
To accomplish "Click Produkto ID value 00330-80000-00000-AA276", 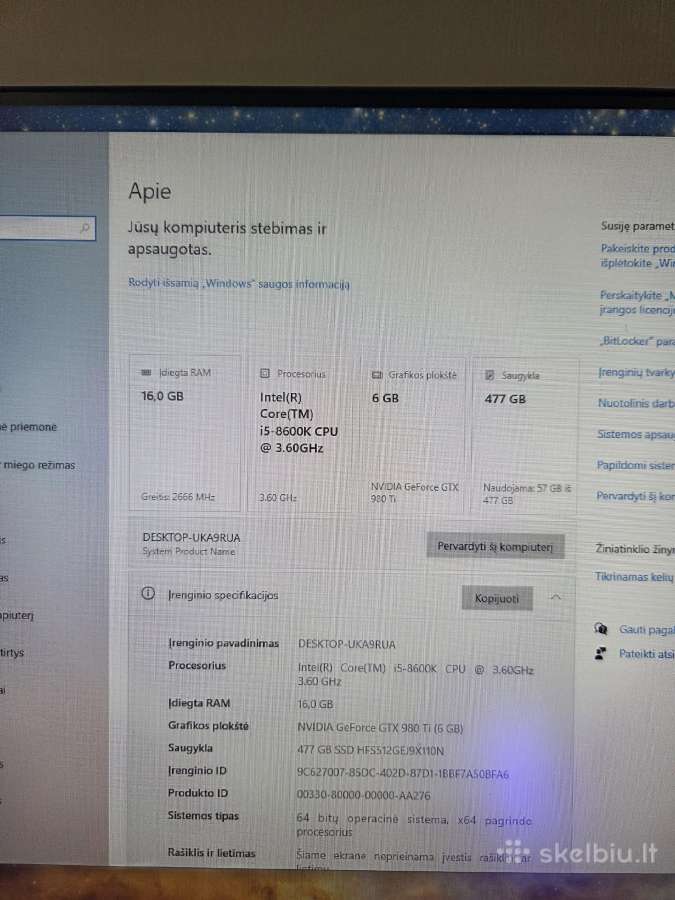I will pos(363,796).
